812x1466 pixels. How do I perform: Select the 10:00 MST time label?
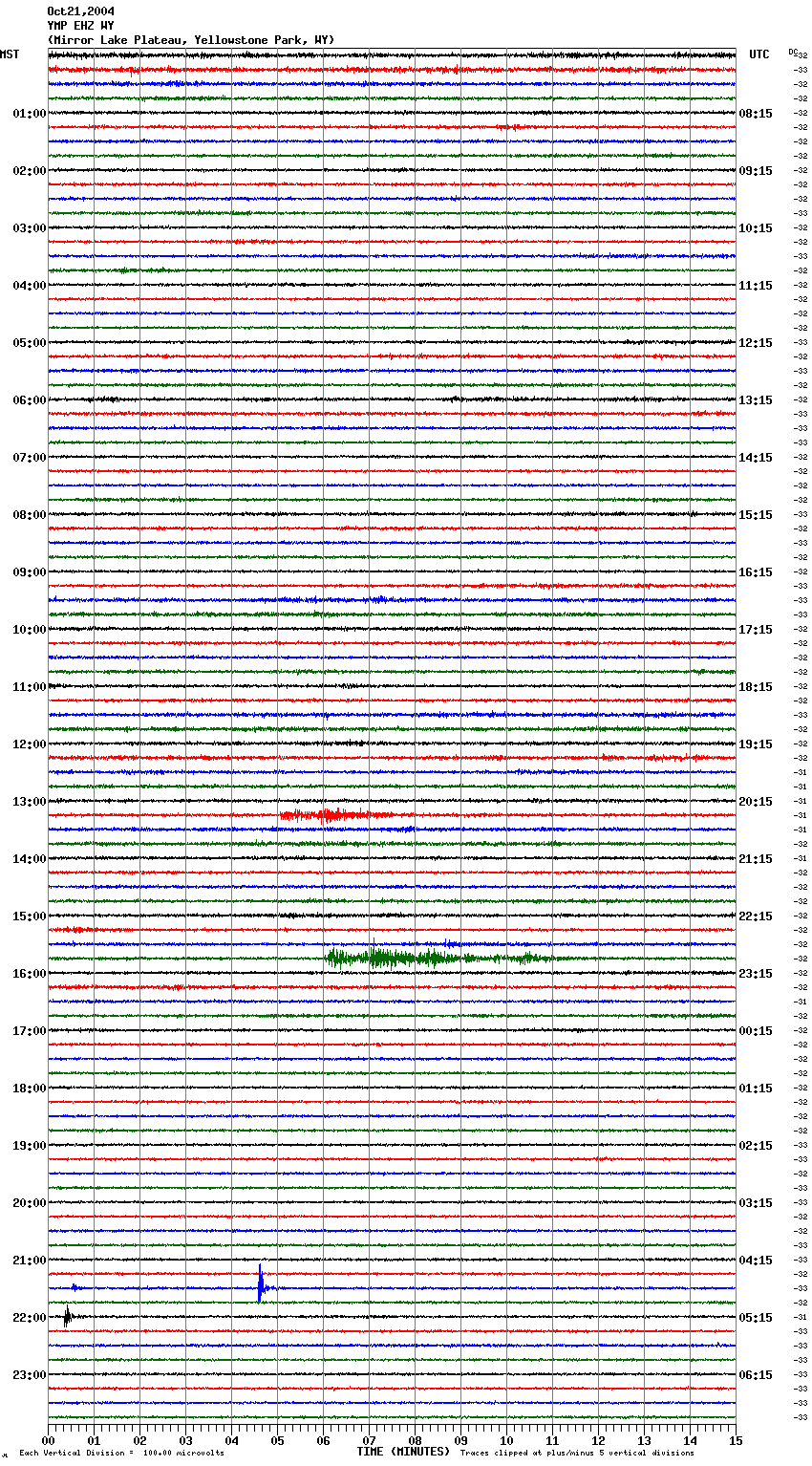pyautogui.click(x=30, y=630)
